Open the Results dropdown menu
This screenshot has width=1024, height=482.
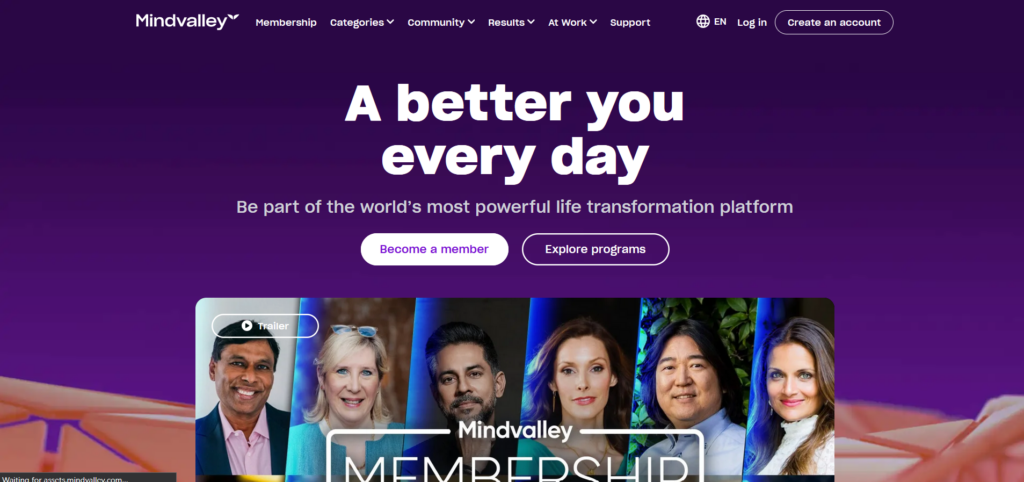point(511,22)
